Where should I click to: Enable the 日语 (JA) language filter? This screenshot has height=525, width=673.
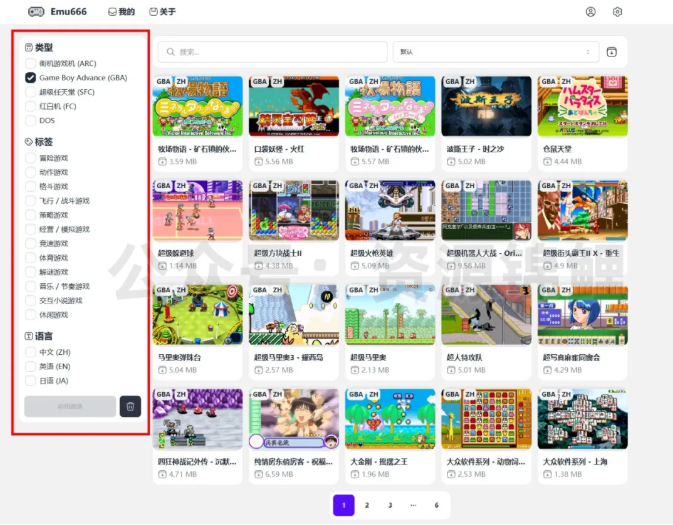[x=30, y=380]
